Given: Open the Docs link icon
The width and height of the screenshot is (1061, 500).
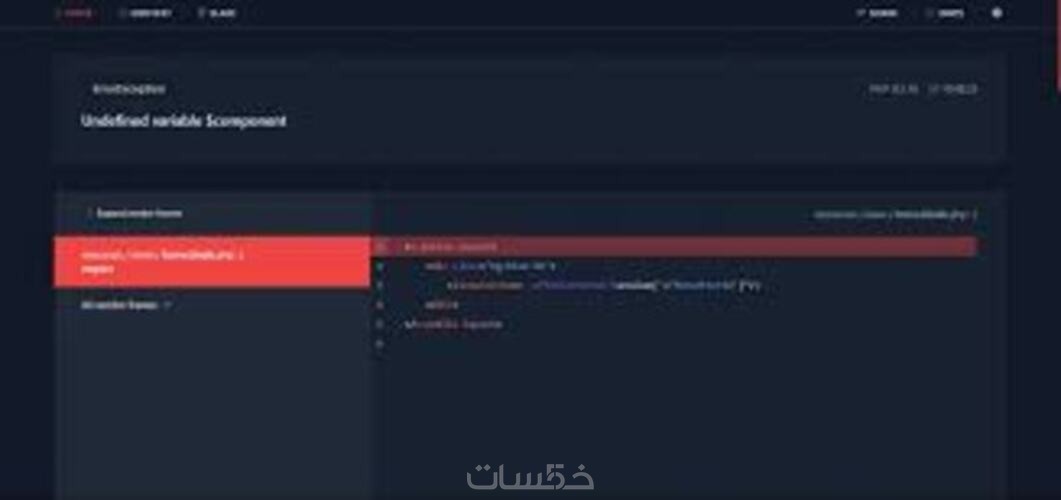Looking at the screenshot, I should [929, 14].
